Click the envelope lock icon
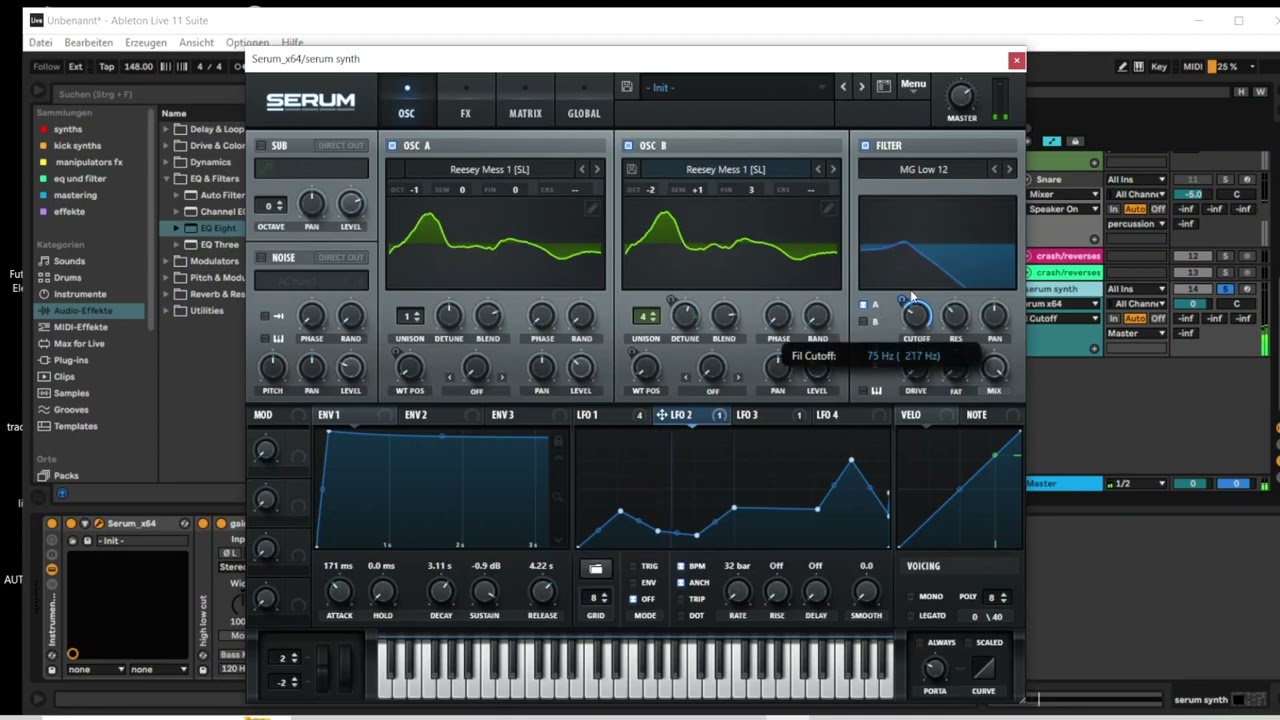This screenshot has width=1280, height=720. pos(558,441)
